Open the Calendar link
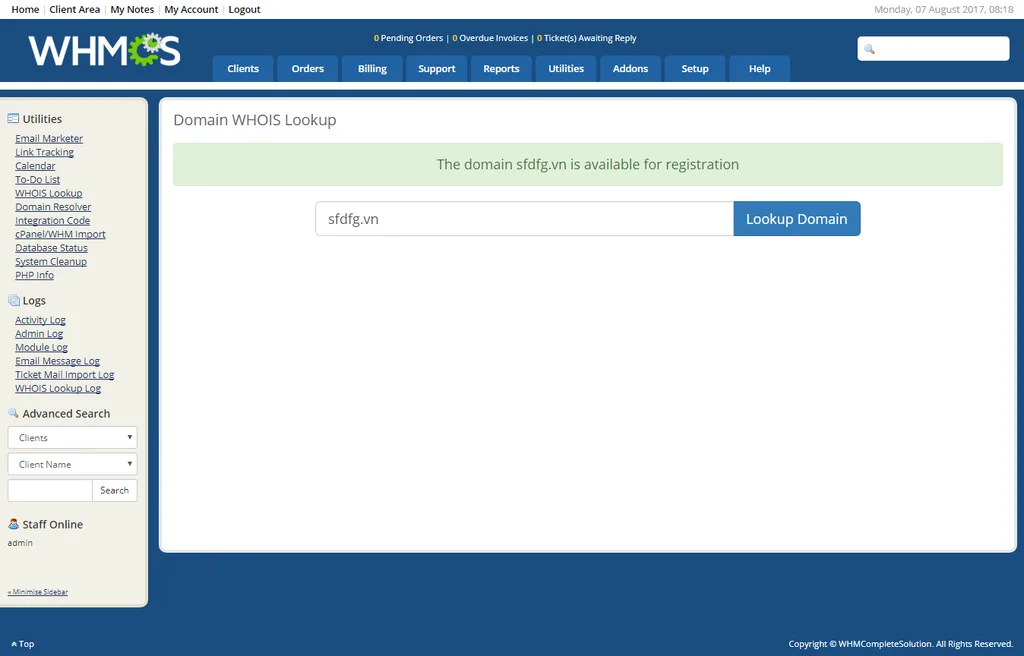Screen dimensions: 1024x656 click(35, 166)
